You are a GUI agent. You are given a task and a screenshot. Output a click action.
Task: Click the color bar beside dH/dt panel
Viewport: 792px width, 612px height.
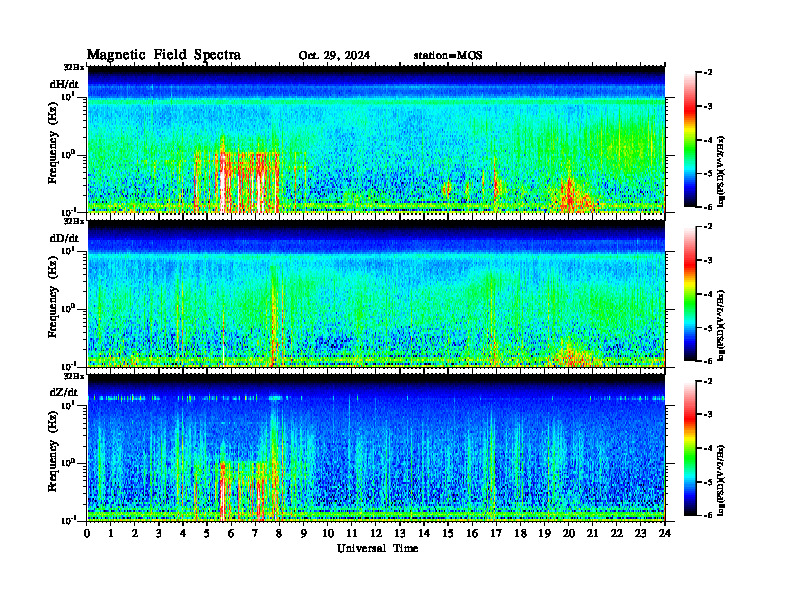[690, 140]
